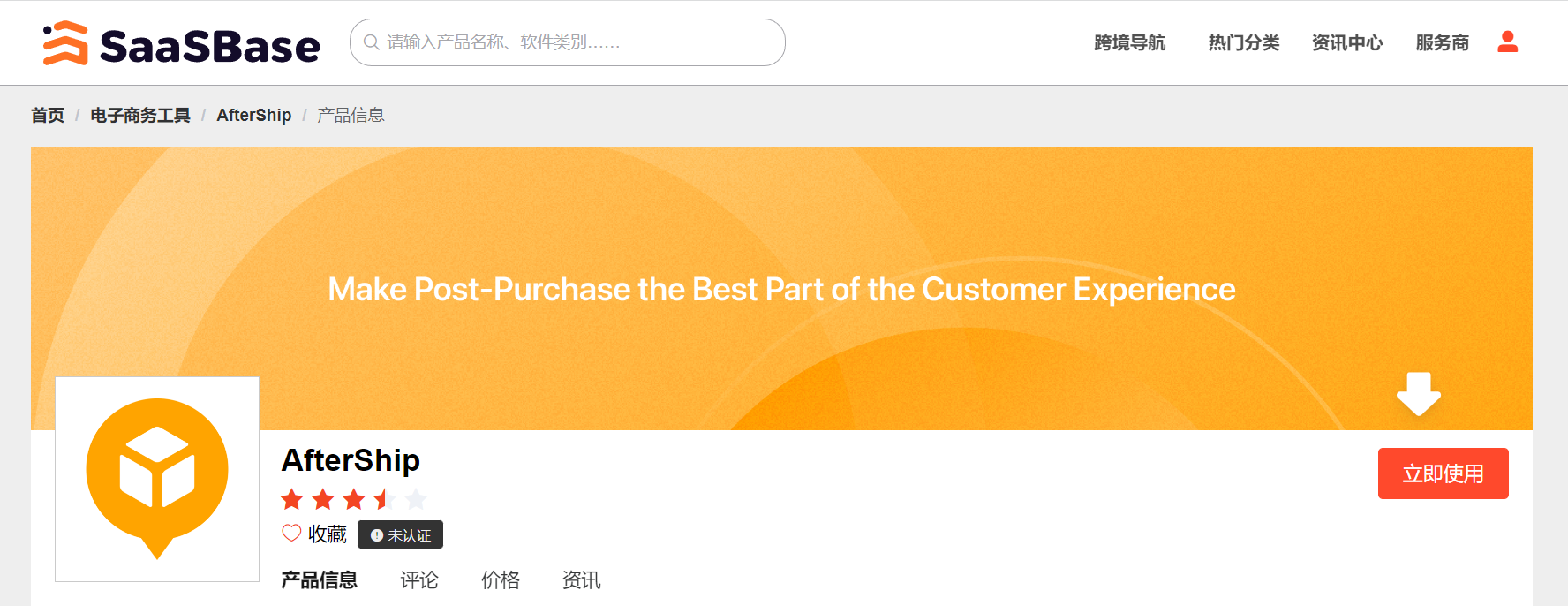The width and height of the screenshot is (1568, 606).
Task: Click the white download arrow on banner
Action: point(1418,393)
